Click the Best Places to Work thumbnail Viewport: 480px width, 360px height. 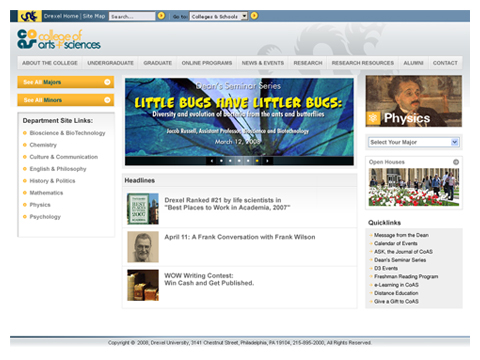point(143,209)
